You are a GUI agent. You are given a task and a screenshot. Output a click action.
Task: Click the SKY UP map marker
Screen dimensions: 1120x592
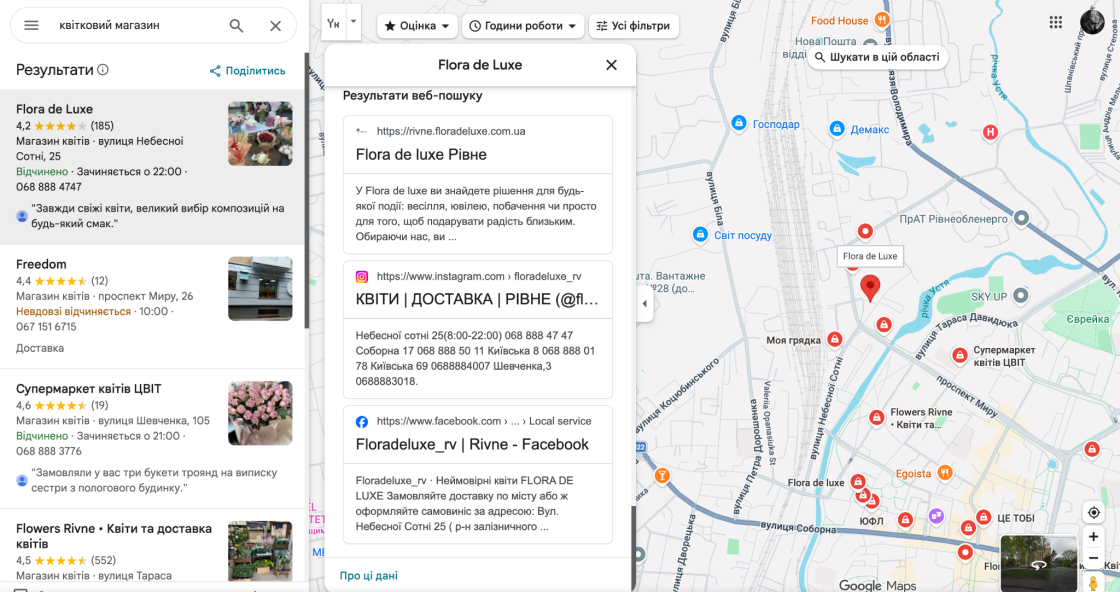coord(1021,295)
